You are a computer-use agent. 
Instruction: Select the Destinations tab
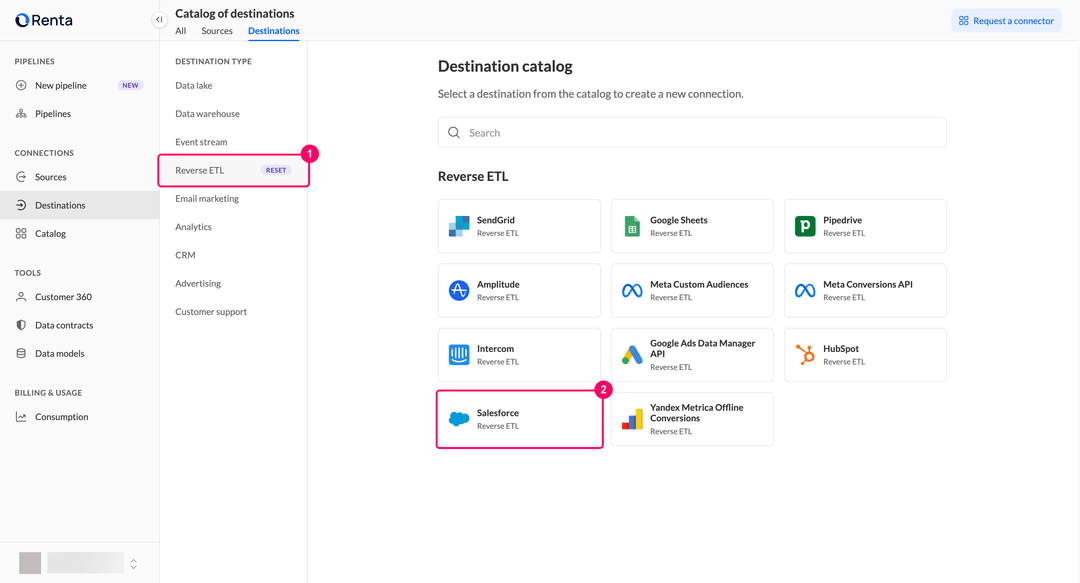tap(273, 31)
